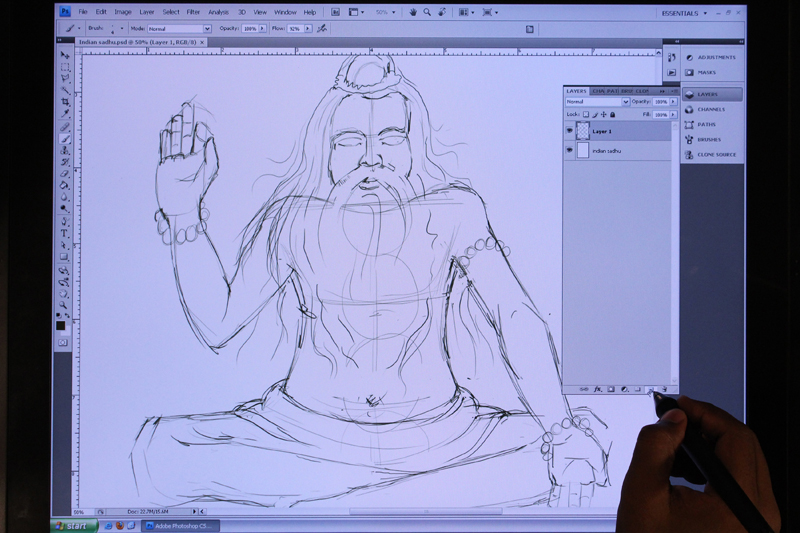The width and height of the screenshot is (800, 533).
Task: Click the Hand tool in the top bar
Action: [x=413, y=12]
